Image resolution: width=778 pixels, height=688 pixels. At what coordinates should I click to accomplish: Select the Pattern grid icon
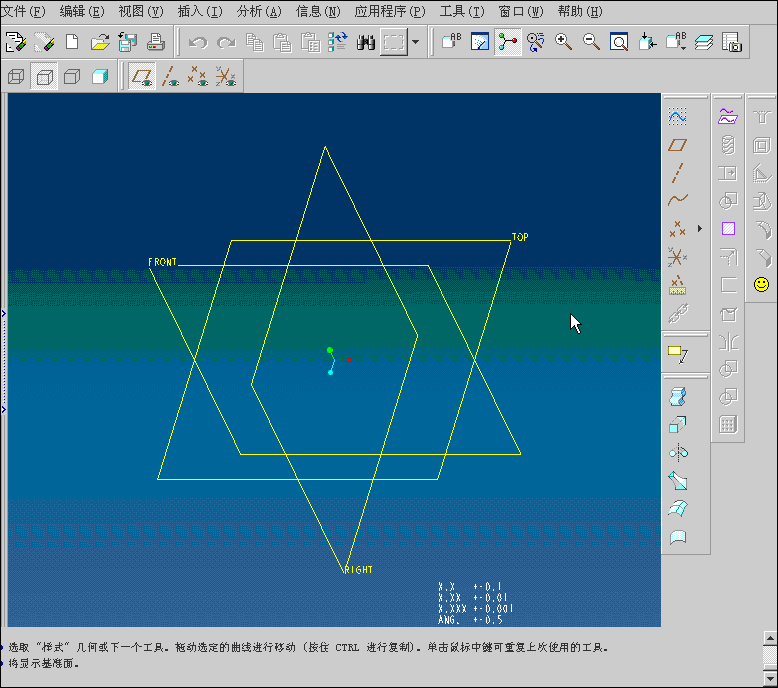[x=728, y=425]
